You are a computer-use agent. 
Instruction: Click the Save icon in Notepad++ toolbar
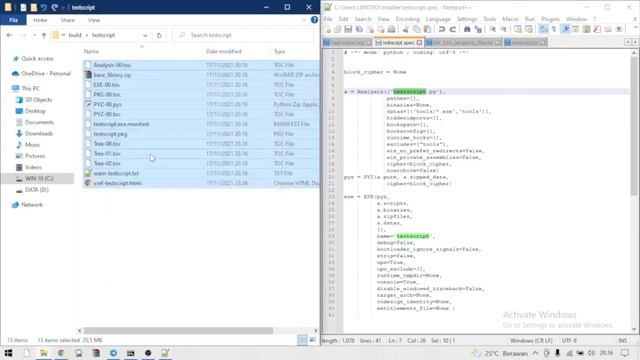click(348, 29)
